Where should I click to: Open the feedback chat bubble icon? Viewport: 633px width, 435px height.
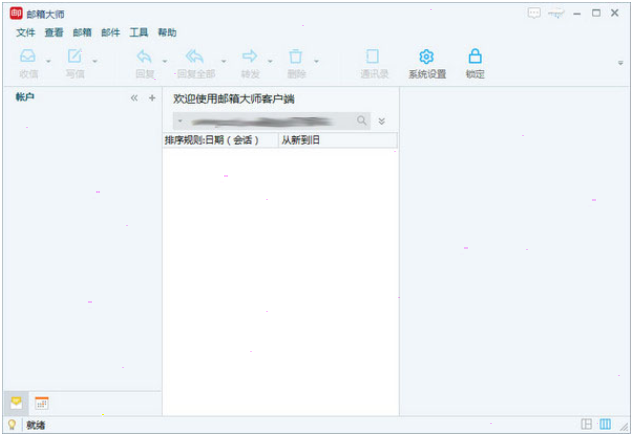click(x=534, y=13)
